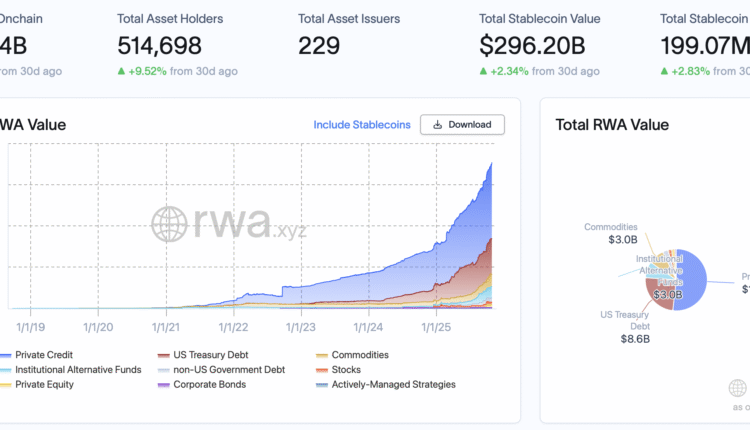Click the Commodities legend color marker
The width and height of the screenshot is (750, 430).
[321, 355]
